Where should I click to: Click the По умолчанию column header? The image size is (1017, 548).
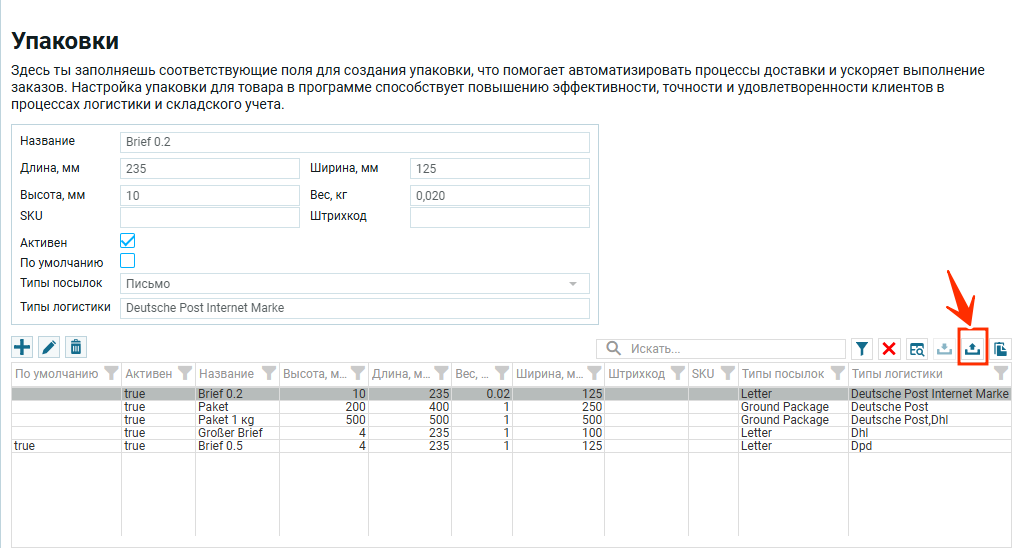pyautogui.click(x=56, y=374)
